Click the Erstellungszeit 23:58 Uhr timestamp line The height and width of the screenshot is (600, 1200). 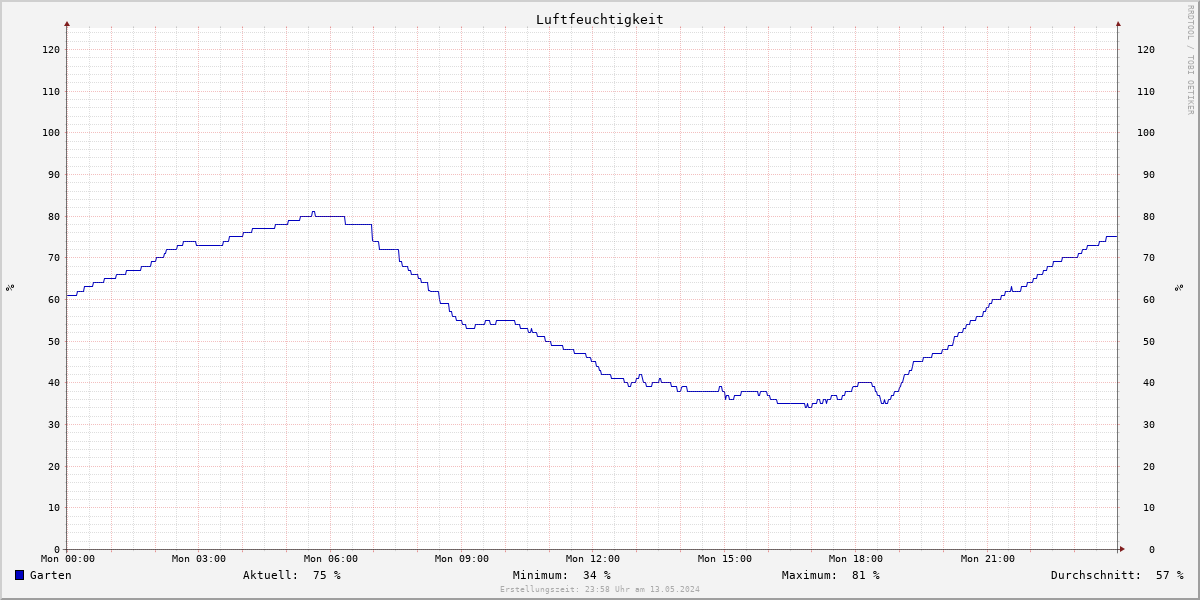(x=600, y=589)
